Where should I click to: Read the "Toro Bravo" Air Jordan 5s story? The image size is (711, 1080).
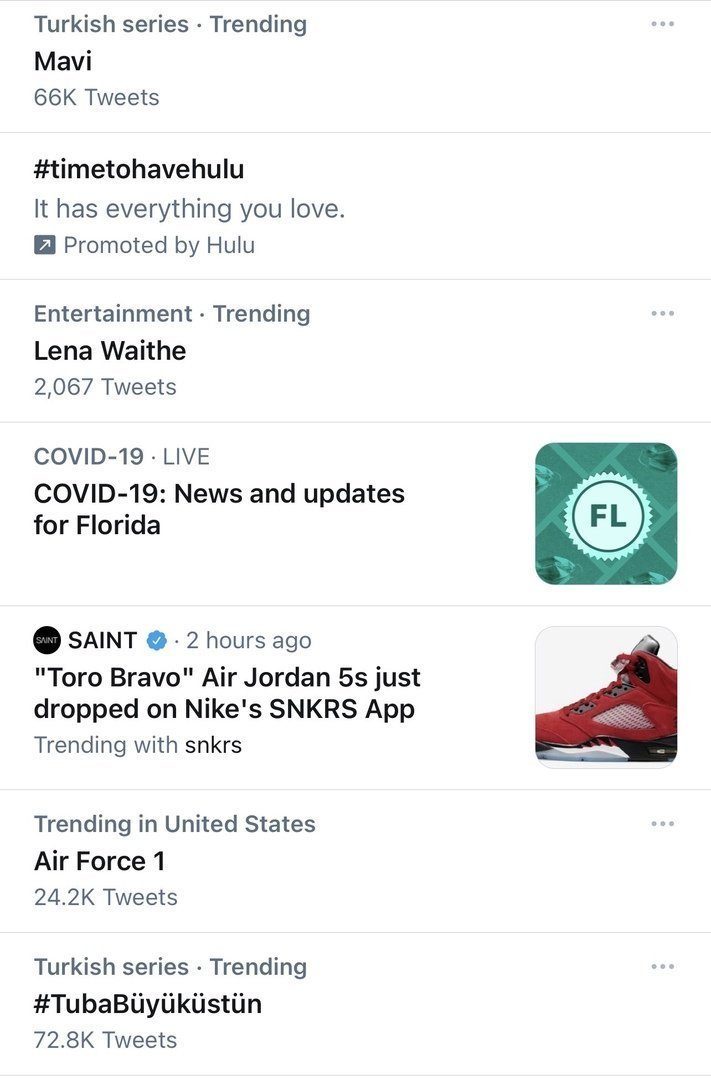227,693
